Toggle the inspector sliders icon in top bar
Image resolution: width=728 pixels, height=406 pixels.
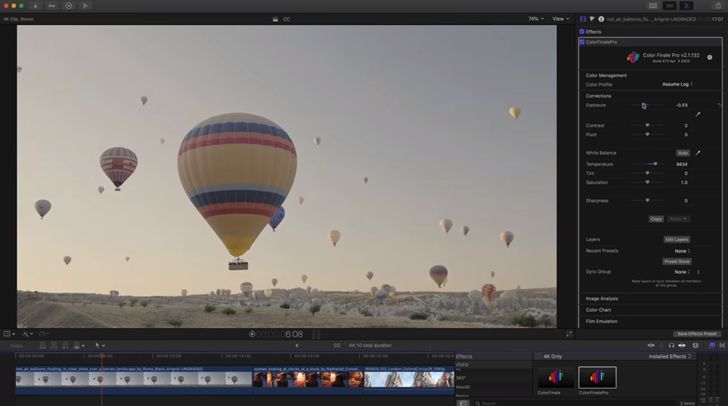pos(686,6)
